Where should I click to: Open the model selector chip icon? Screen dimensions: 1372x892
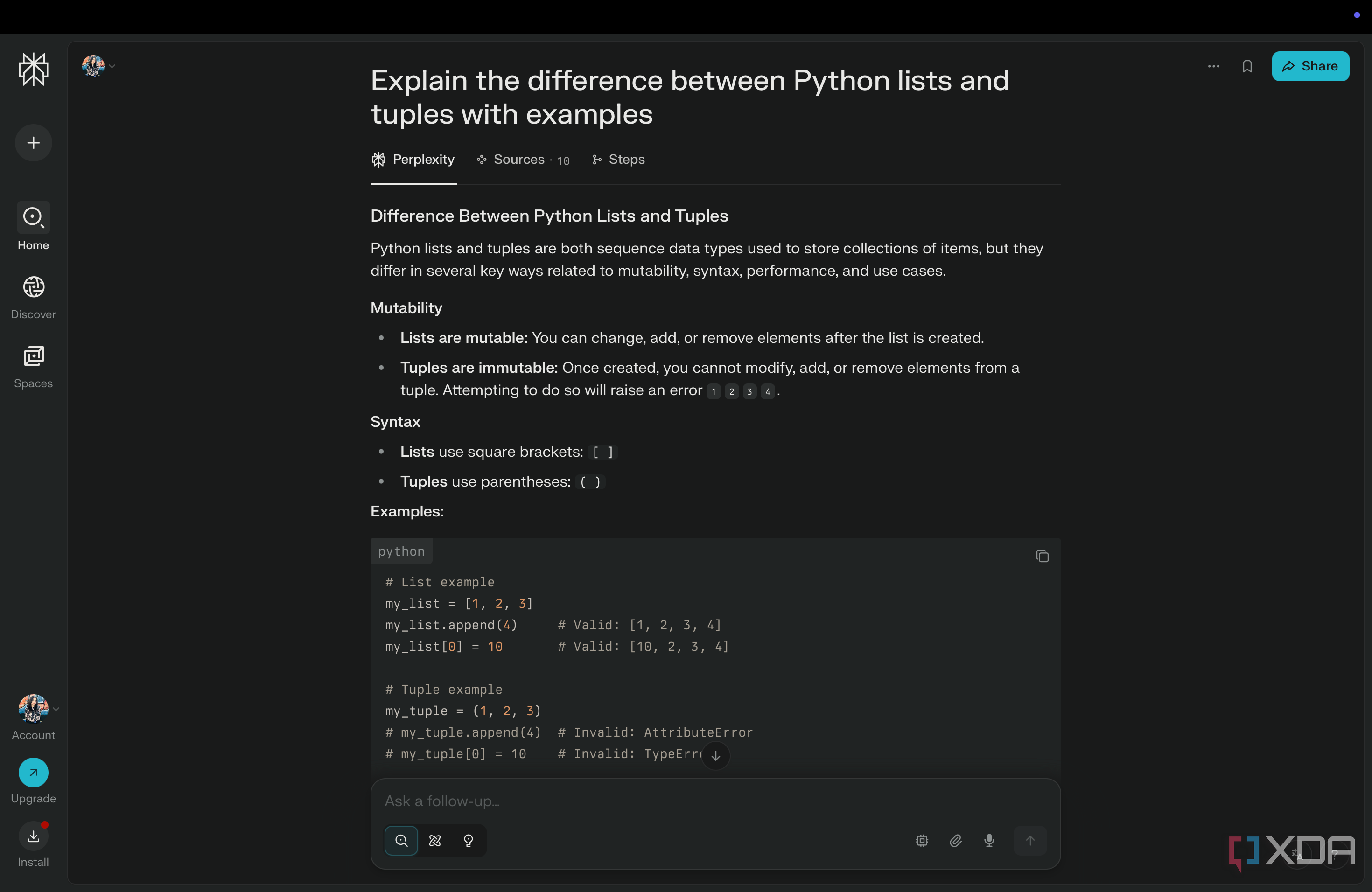click(x=922, y=840)
